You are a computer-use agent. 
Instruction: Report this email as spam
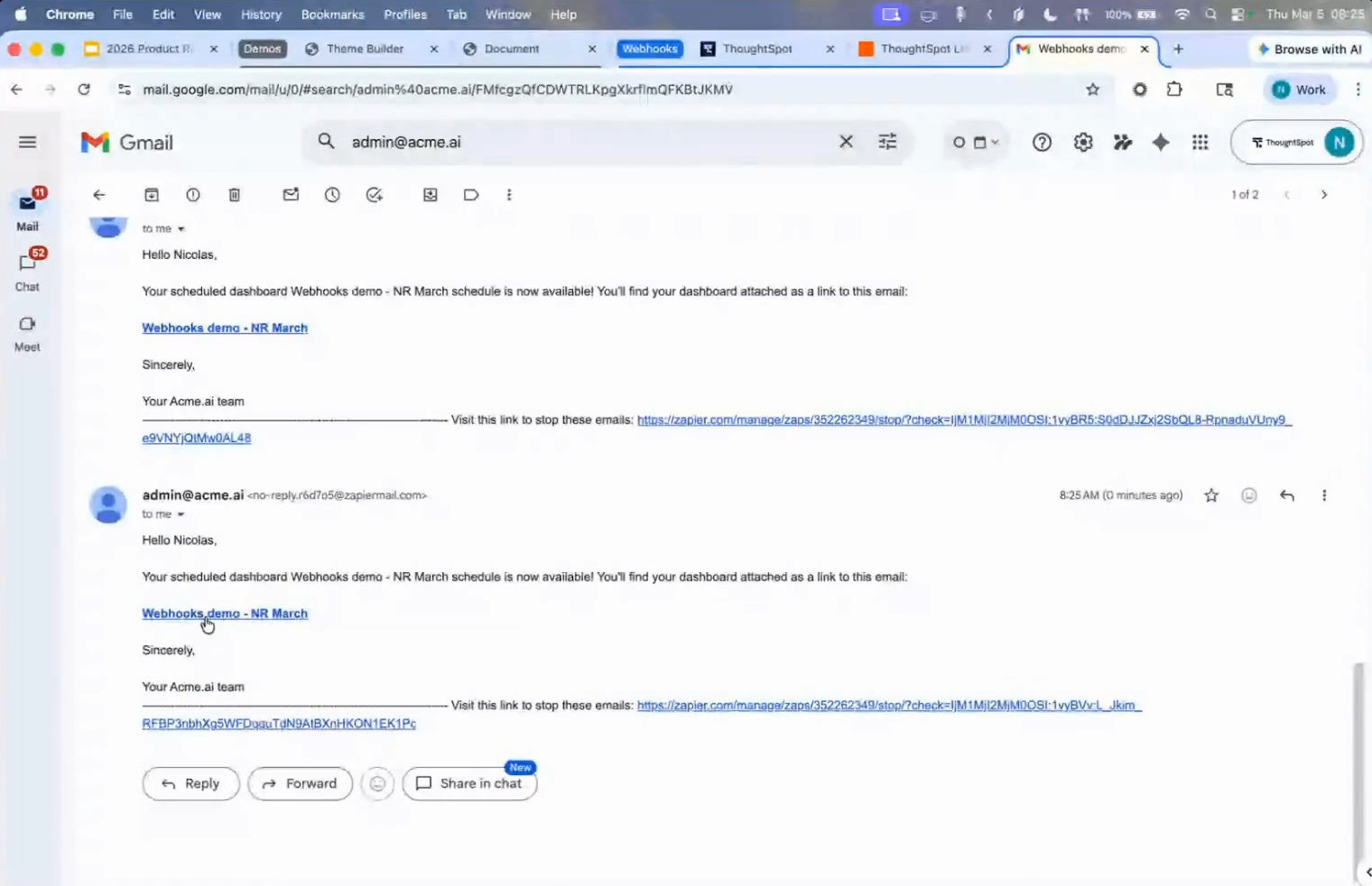coord(193,195)
